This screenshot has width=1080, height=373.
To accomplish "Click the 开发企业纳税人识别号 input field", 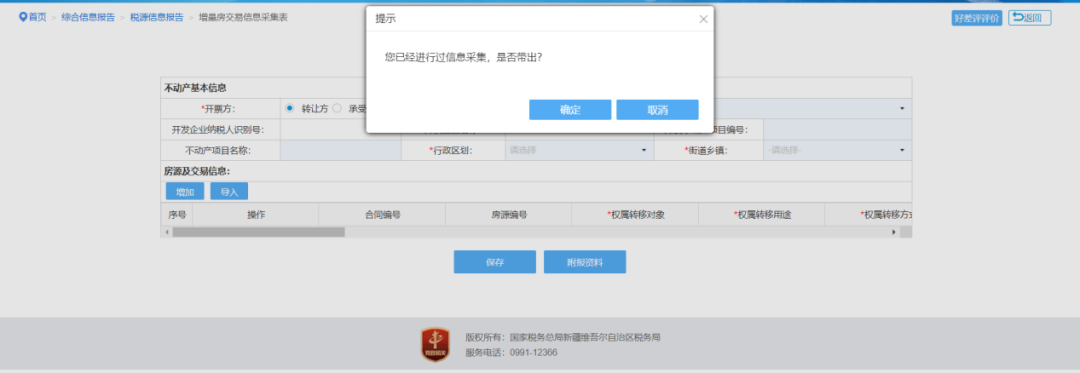I will point(340,129).
